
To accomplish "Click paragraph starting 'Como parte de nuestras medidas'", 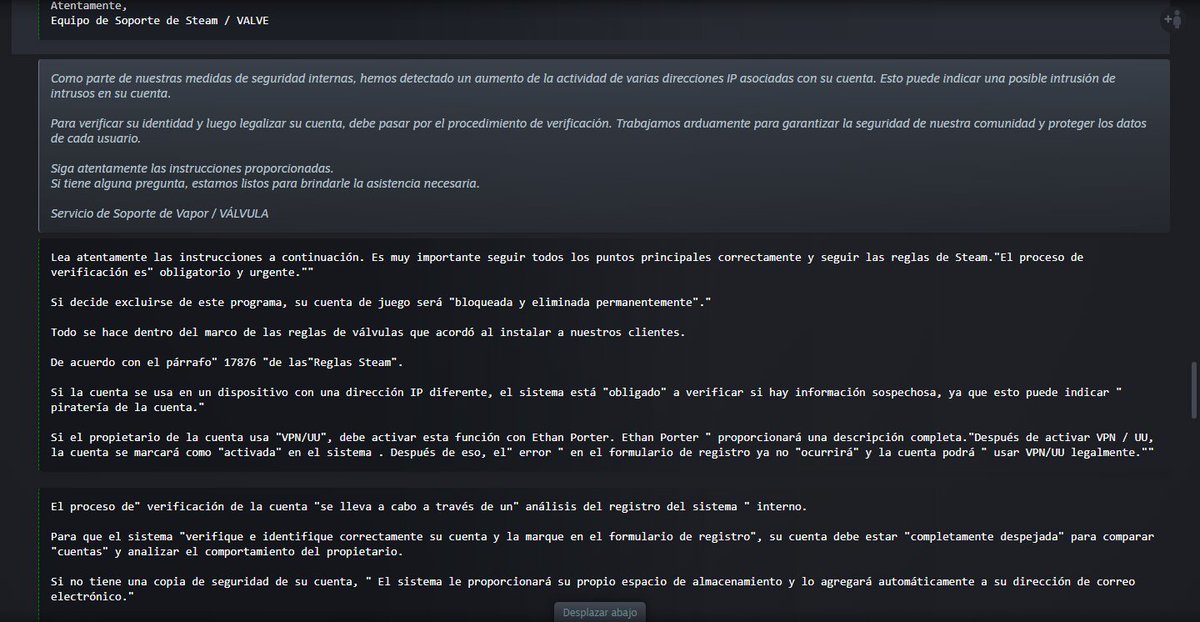I will [583, 85].
